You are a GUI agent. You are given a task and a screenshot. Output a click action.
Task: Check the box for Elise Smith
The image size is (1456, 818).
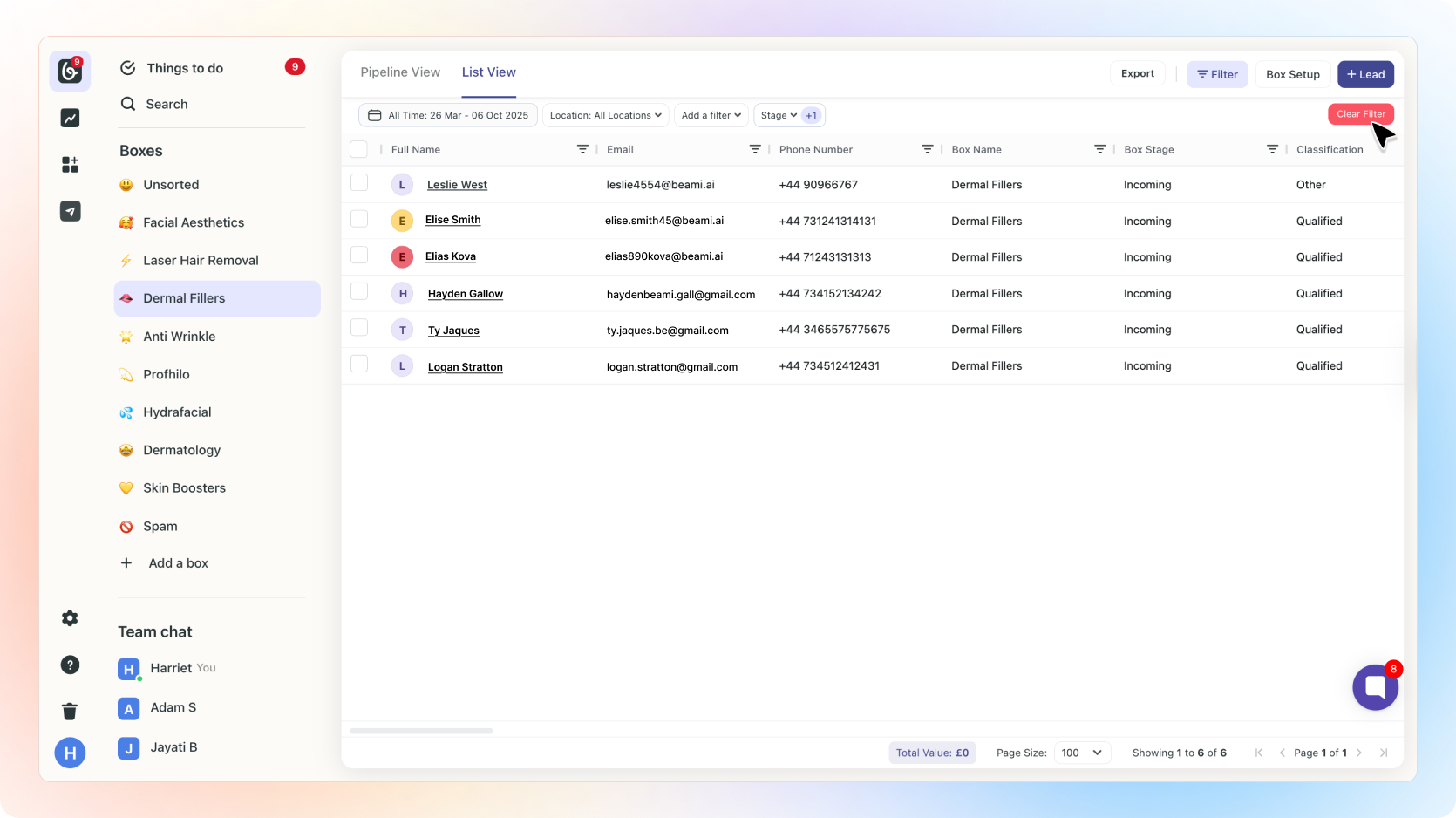click(359, 219)
